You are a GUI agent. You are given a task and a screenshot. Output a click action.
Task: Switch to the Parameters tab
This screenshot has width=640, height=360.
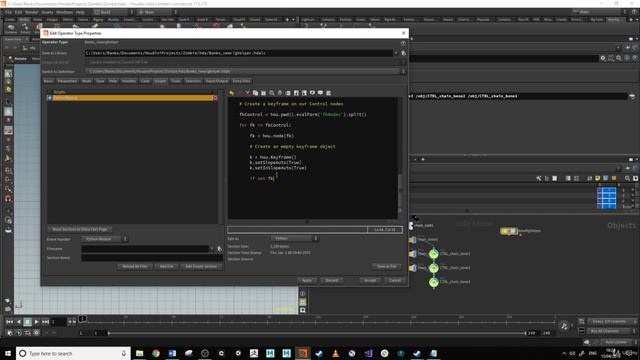coord(67,81)
